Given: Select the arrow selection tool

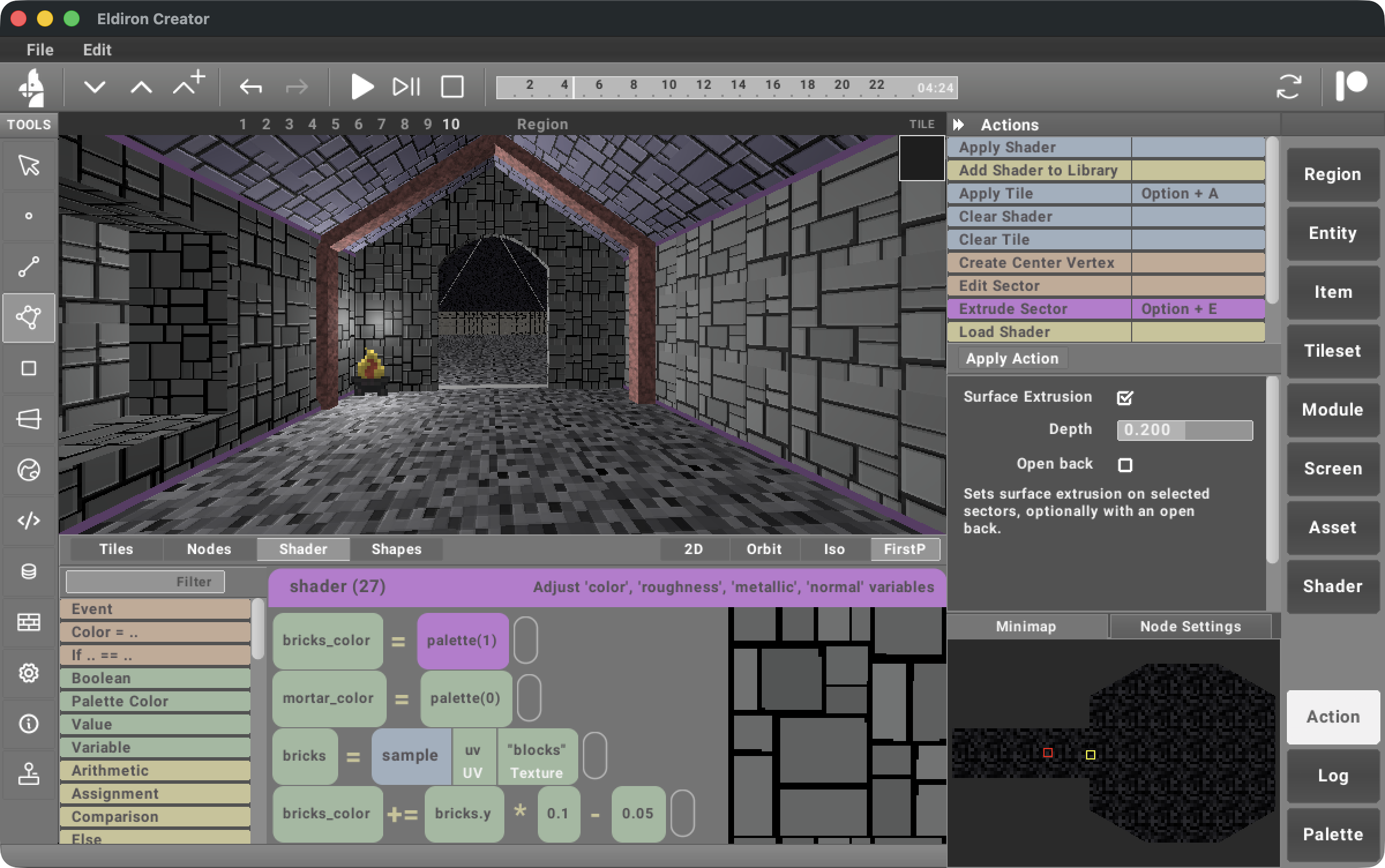Looking at the screenshot, I should point(29,166).
